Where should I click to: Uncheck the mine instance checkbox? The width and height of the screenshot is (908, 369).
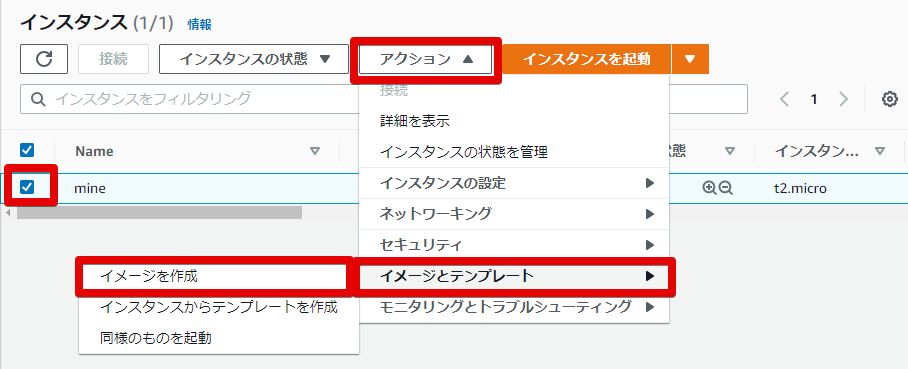(x=27, y=187)
